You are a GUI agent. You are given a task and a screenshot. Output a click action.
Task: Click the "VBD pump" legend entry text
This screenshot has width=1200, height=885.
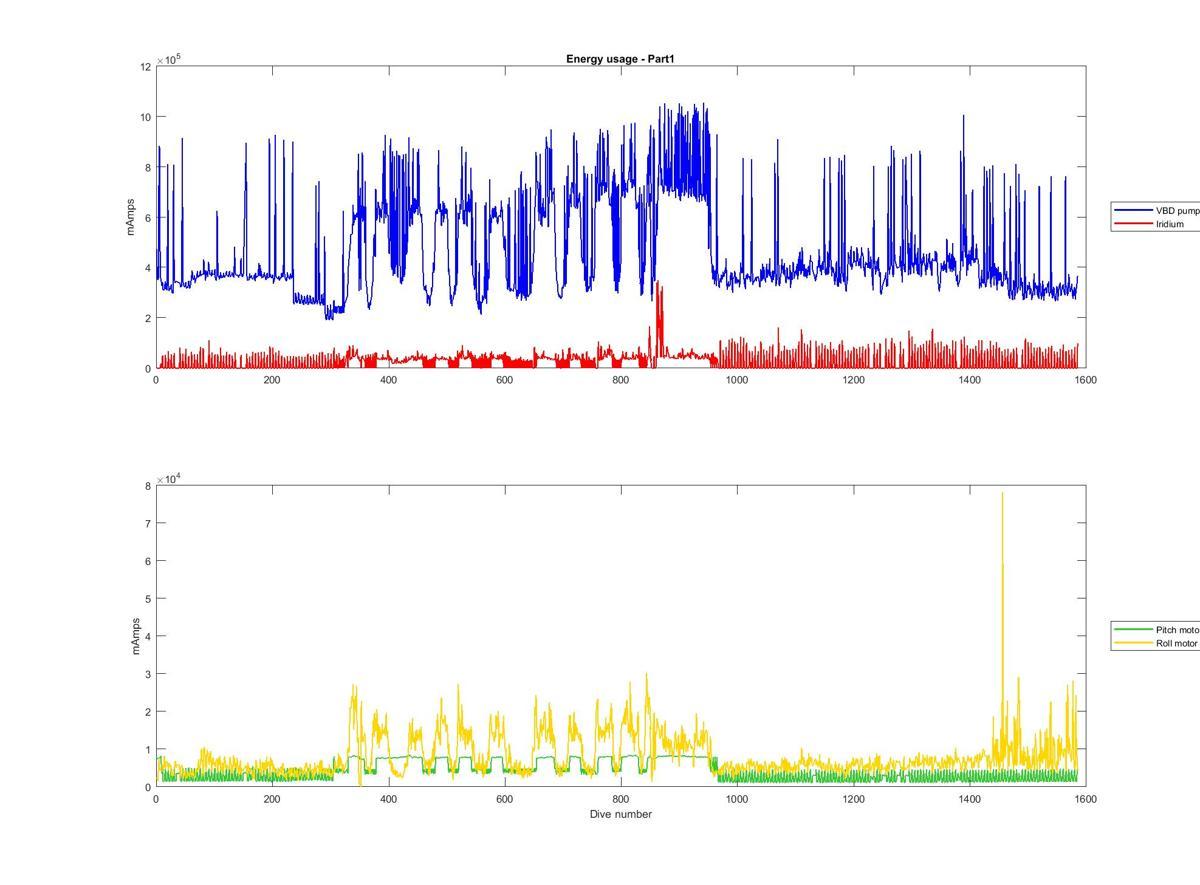click(x=1177, y=211)
